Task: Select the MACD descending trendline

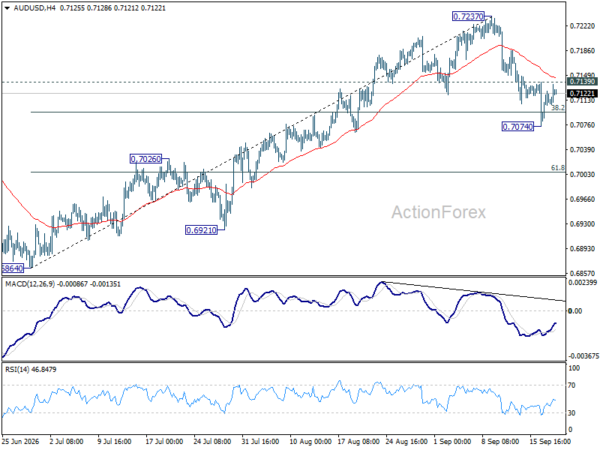Action: 474,292
